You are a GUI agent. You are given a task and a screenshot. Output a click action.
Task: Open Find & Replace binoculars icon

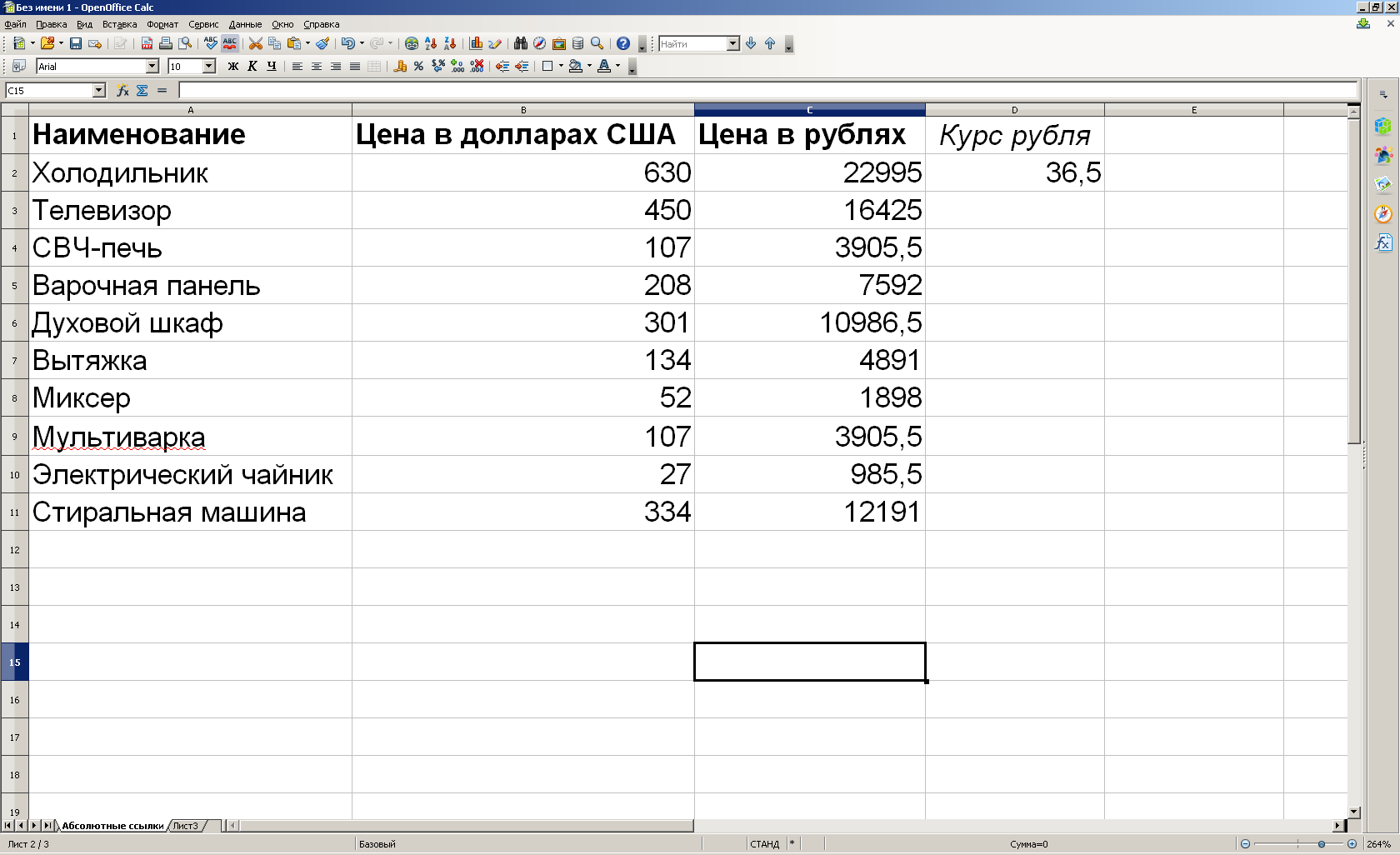point(521,43)
